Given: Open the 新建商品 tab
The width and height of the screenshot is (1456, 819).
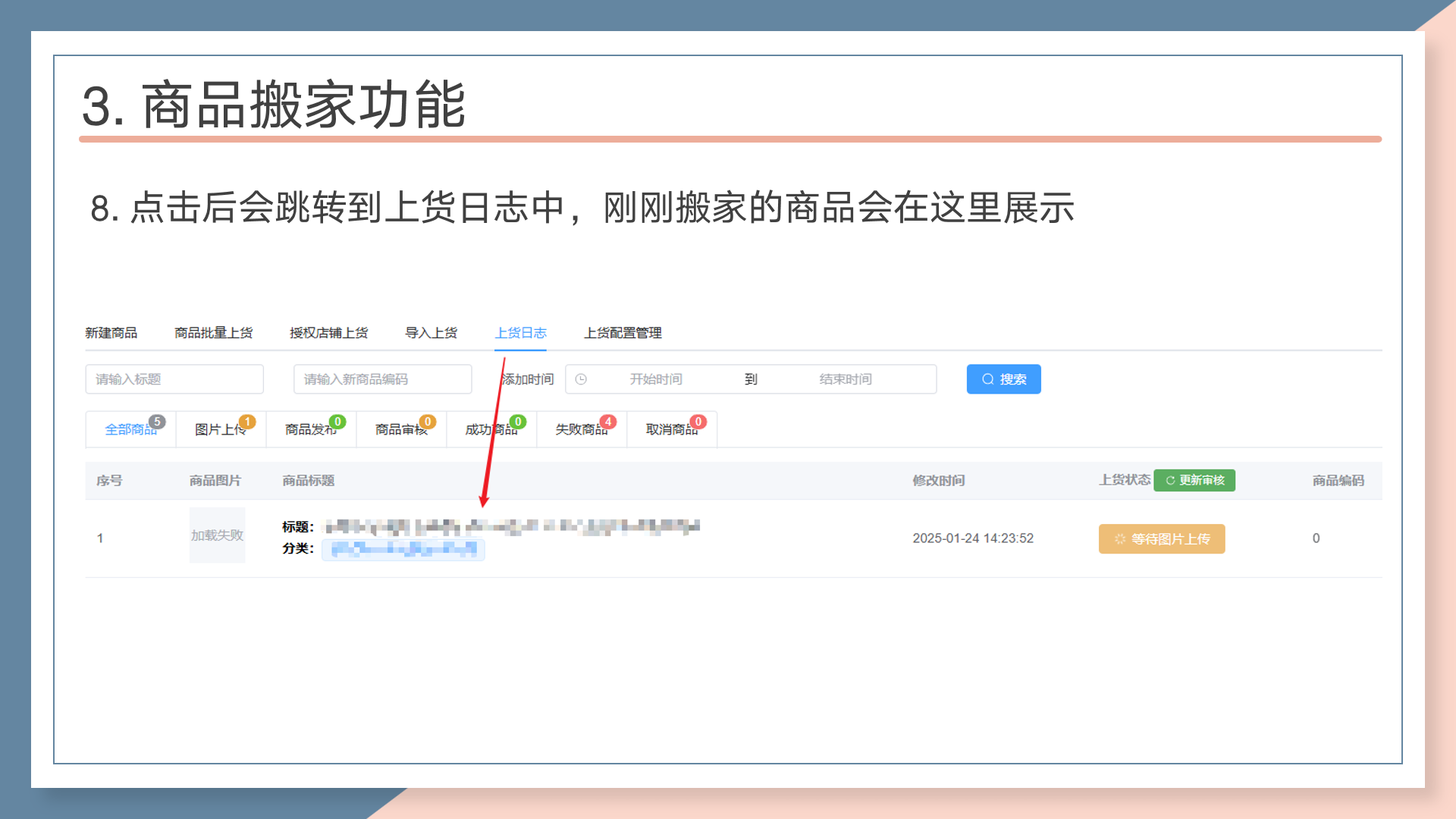Looking at the screenshot, I should pyautogui.click(x=111, y=333).
